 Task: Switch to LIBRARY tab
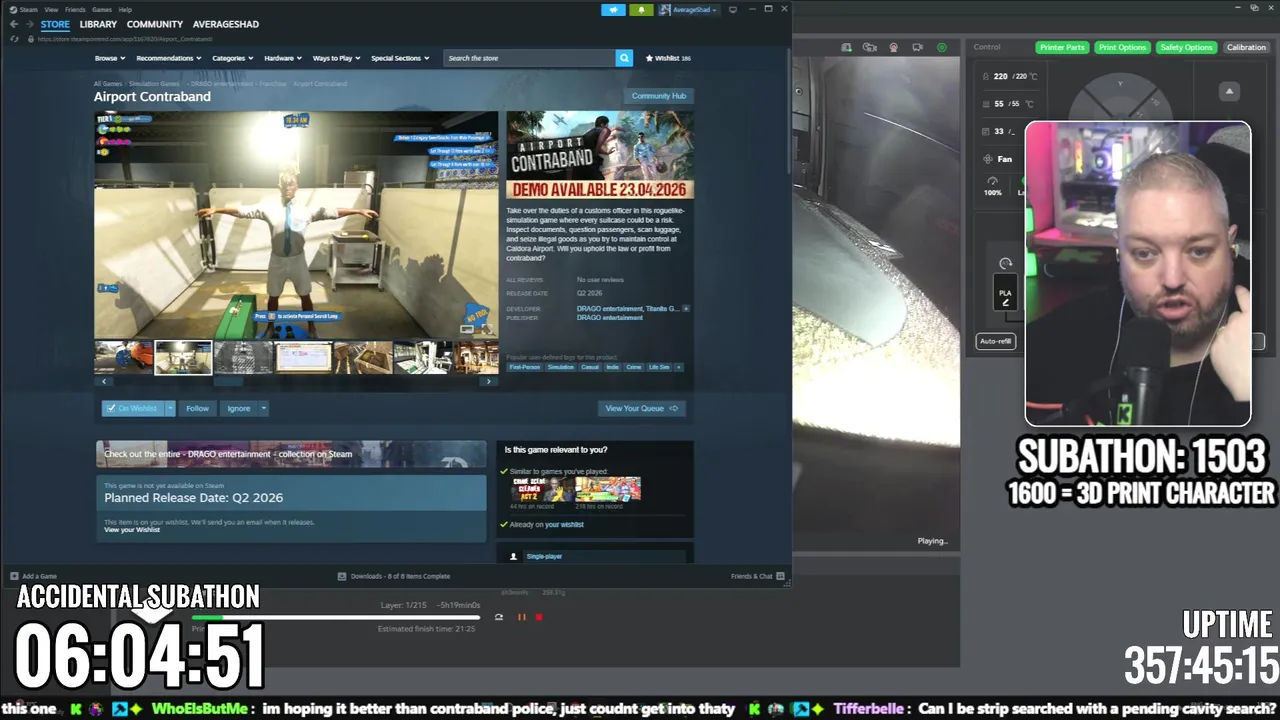[x=98, y=24]
